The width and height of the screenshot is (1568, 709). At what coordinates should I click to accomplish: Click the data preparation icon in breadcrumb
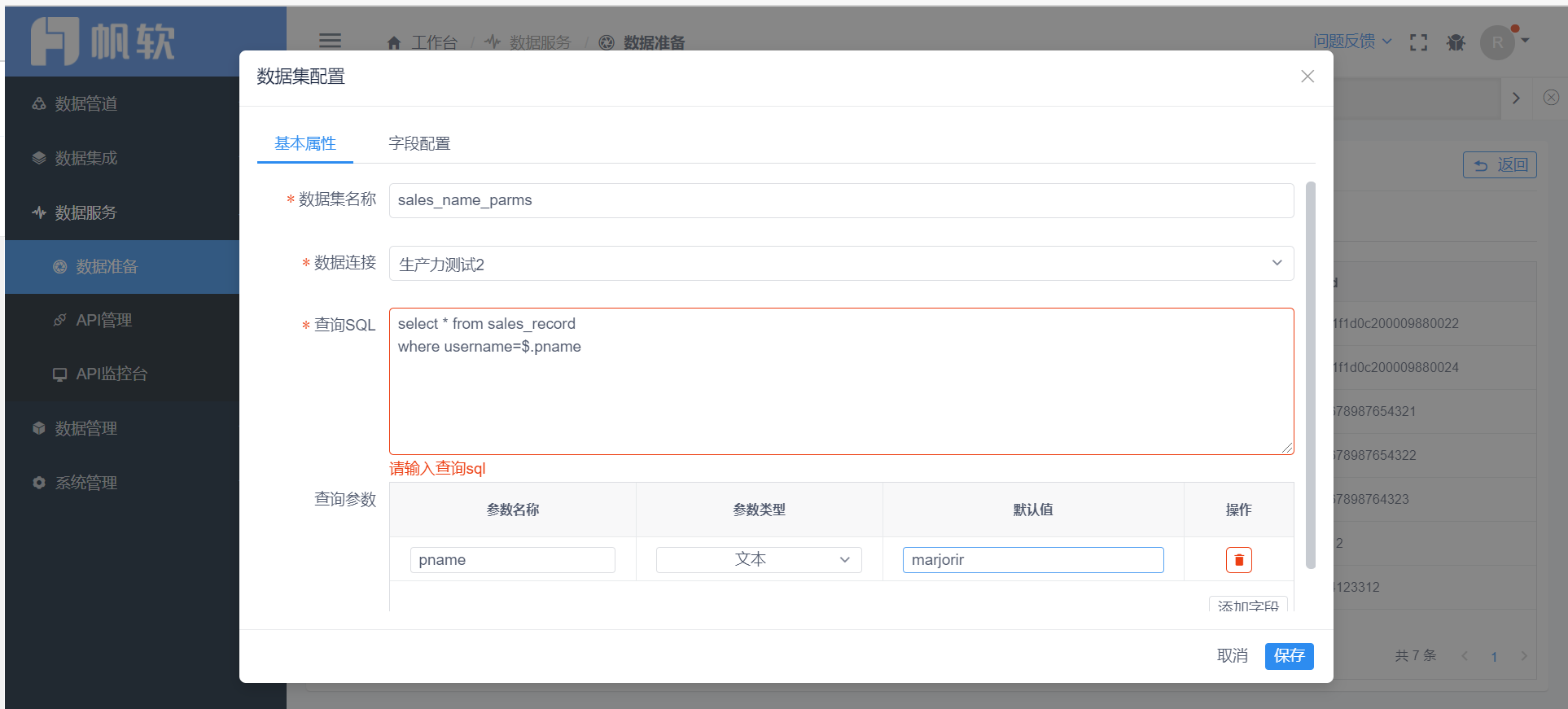click(x=607, y=42)
